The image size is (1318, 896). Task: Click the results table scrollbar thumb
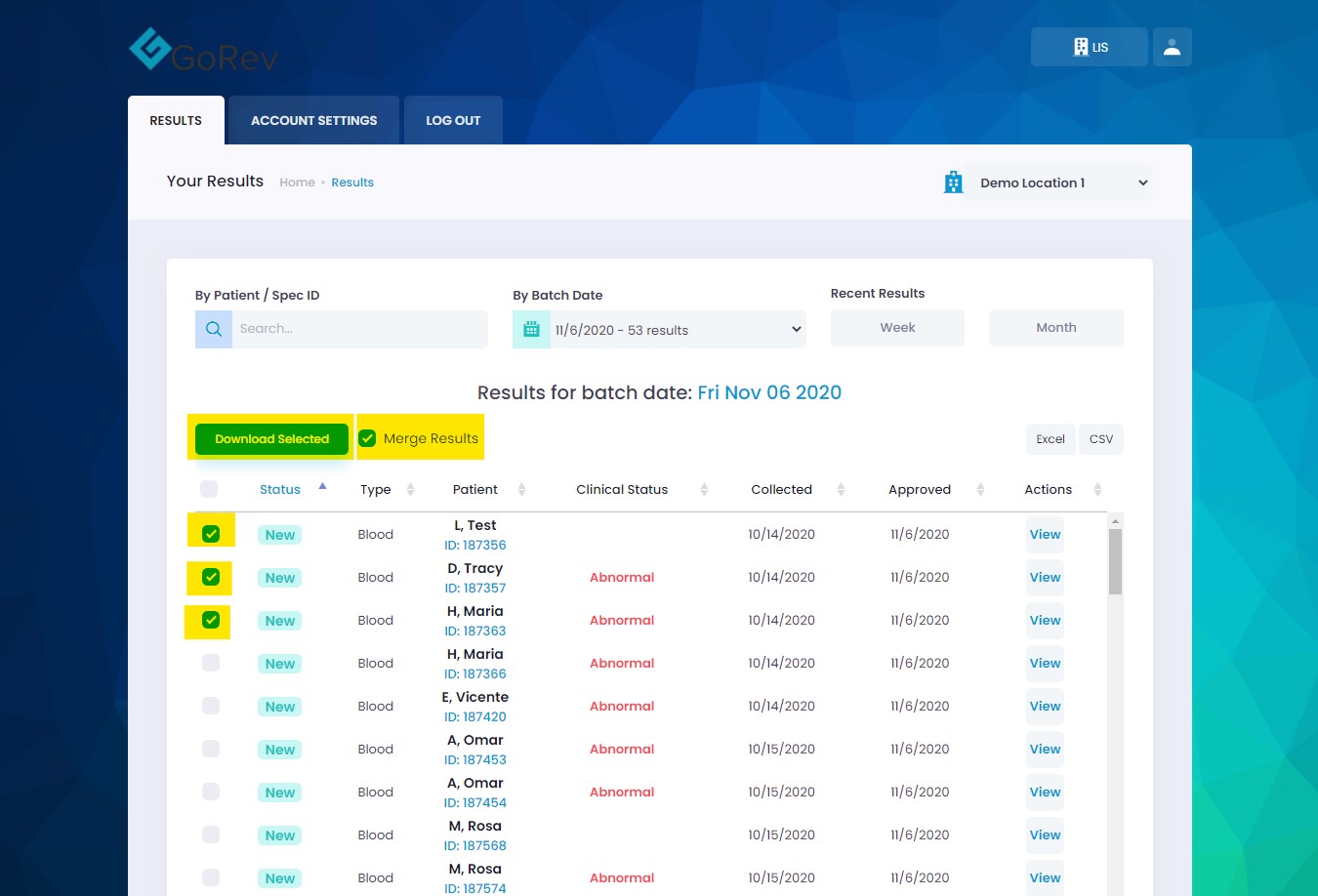click(x=1115, y=561)
